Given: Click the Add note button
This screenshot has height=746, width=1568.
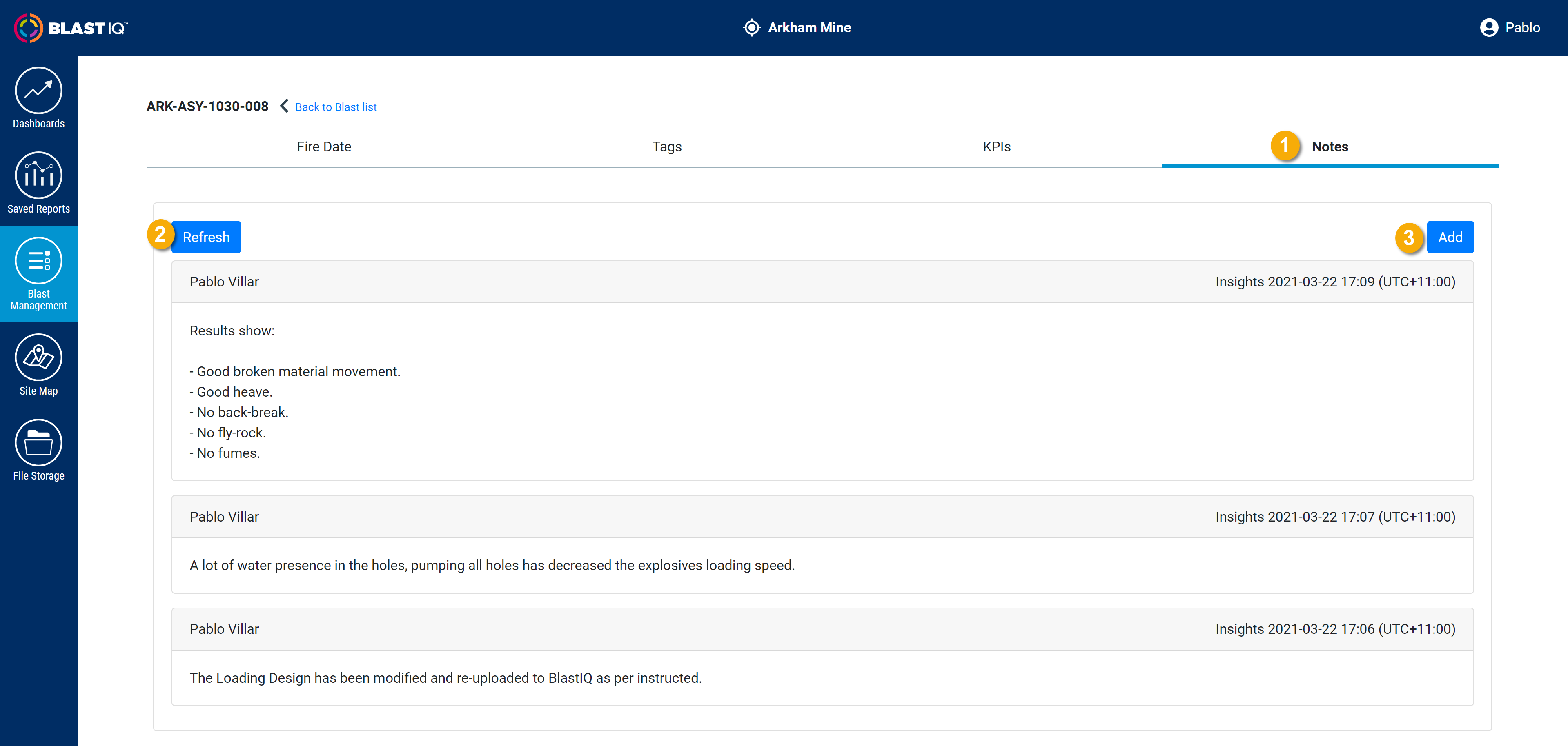Looking at the screenshot, I should pos(1450,237).
